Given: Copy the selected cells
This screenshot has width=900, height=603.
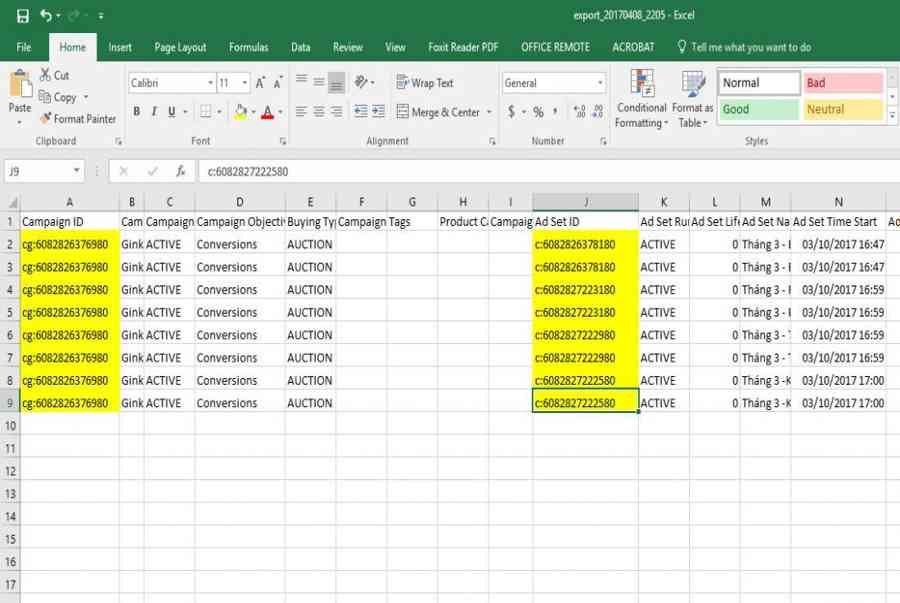Looking at the screenshot, I should pos(58,97).
